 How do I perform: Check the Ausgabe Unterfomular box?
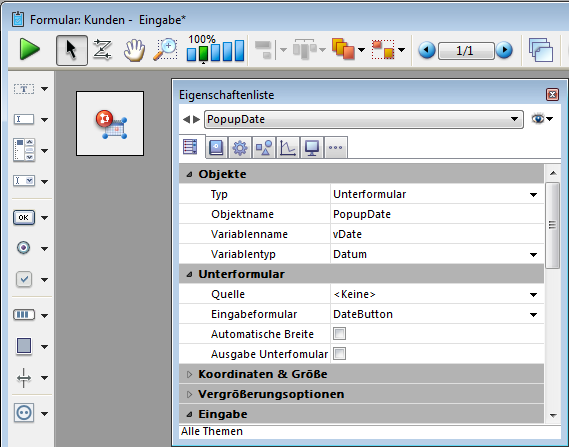[x=339, y=354]
